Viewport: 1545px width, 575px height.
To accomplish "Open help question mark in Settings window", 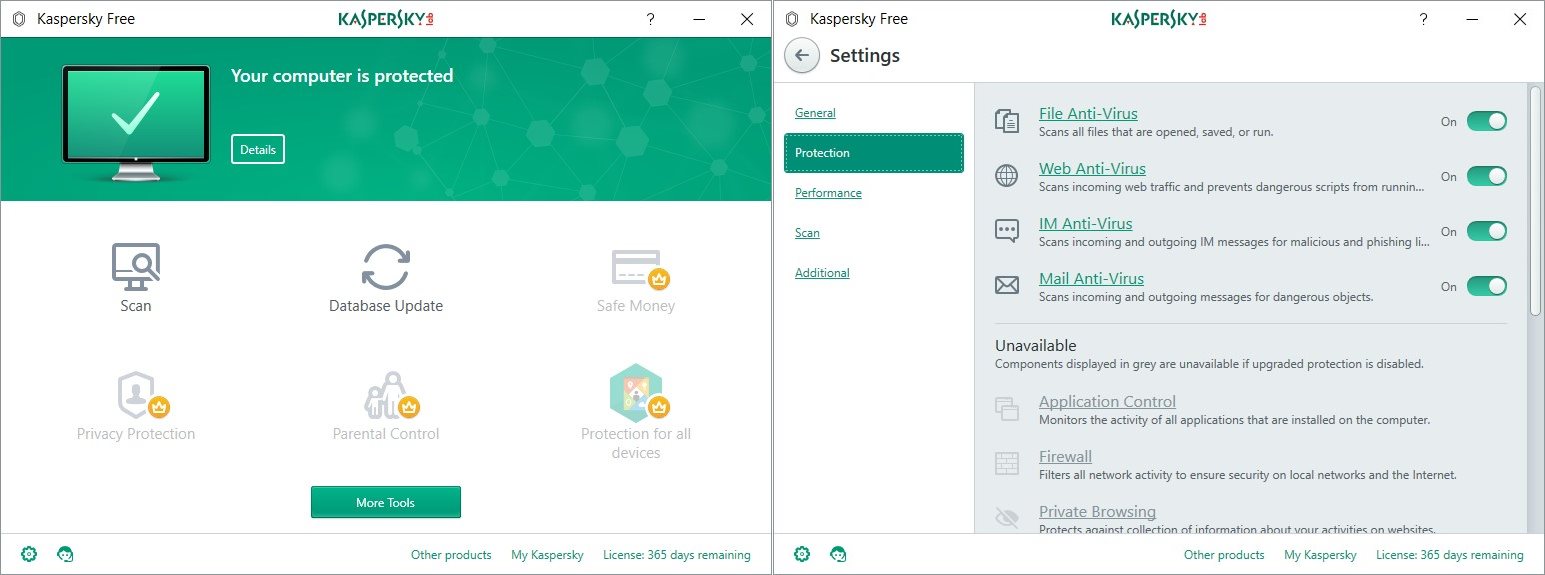I will pyautogui.click(x=1423, y=19).
